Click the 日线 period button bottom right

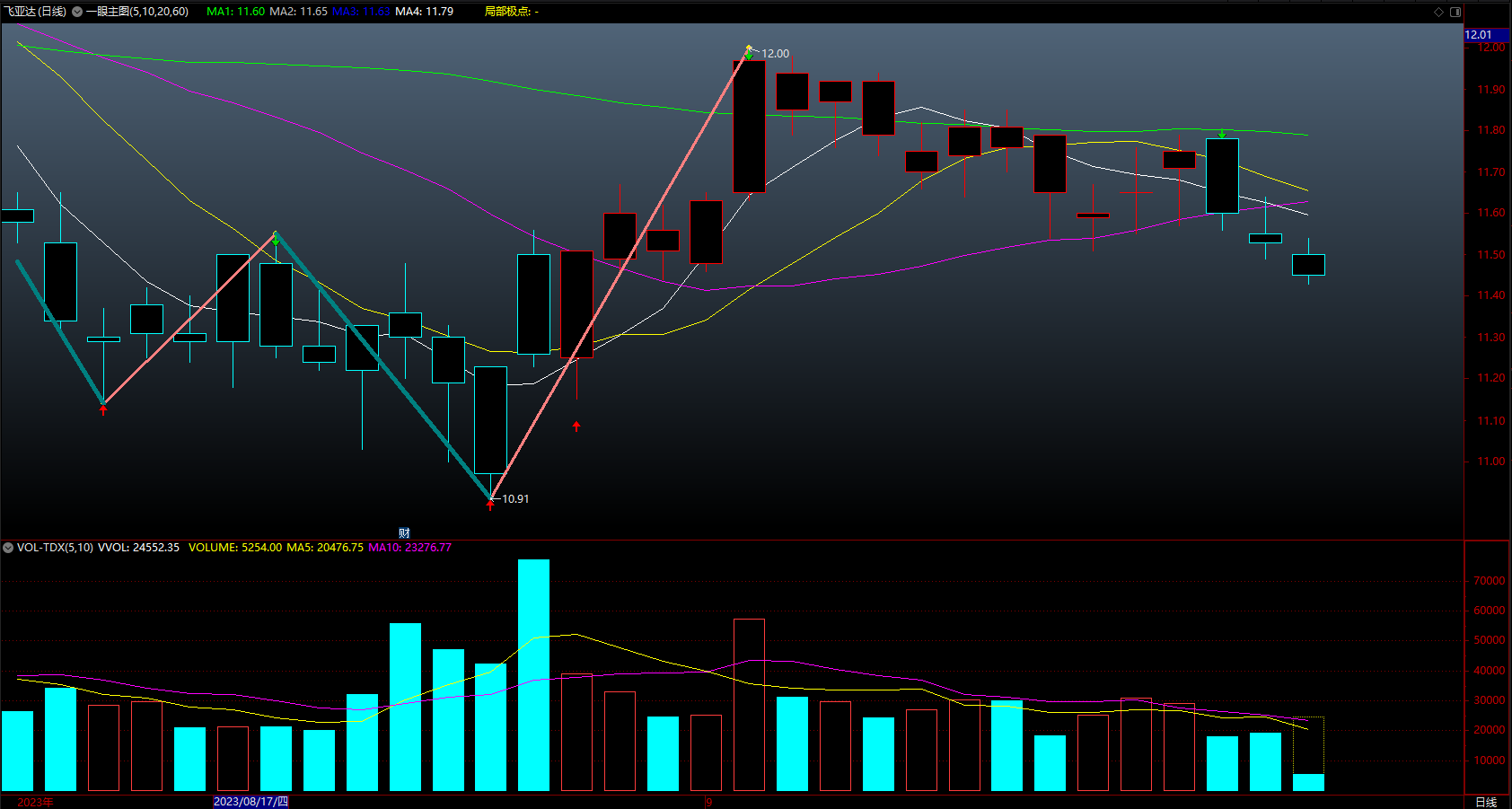1486,802
